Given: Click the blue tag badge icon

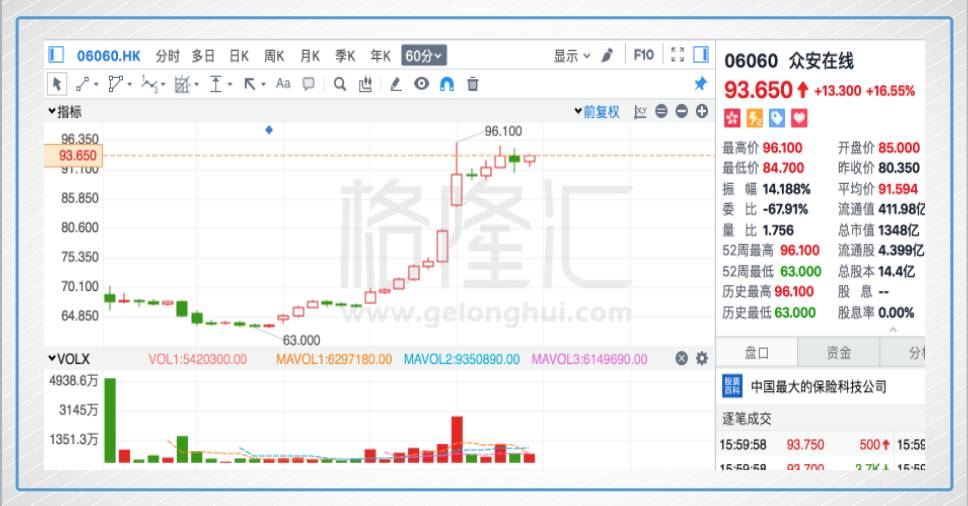Looking at the screenshot, I should [x=777, y=118].
